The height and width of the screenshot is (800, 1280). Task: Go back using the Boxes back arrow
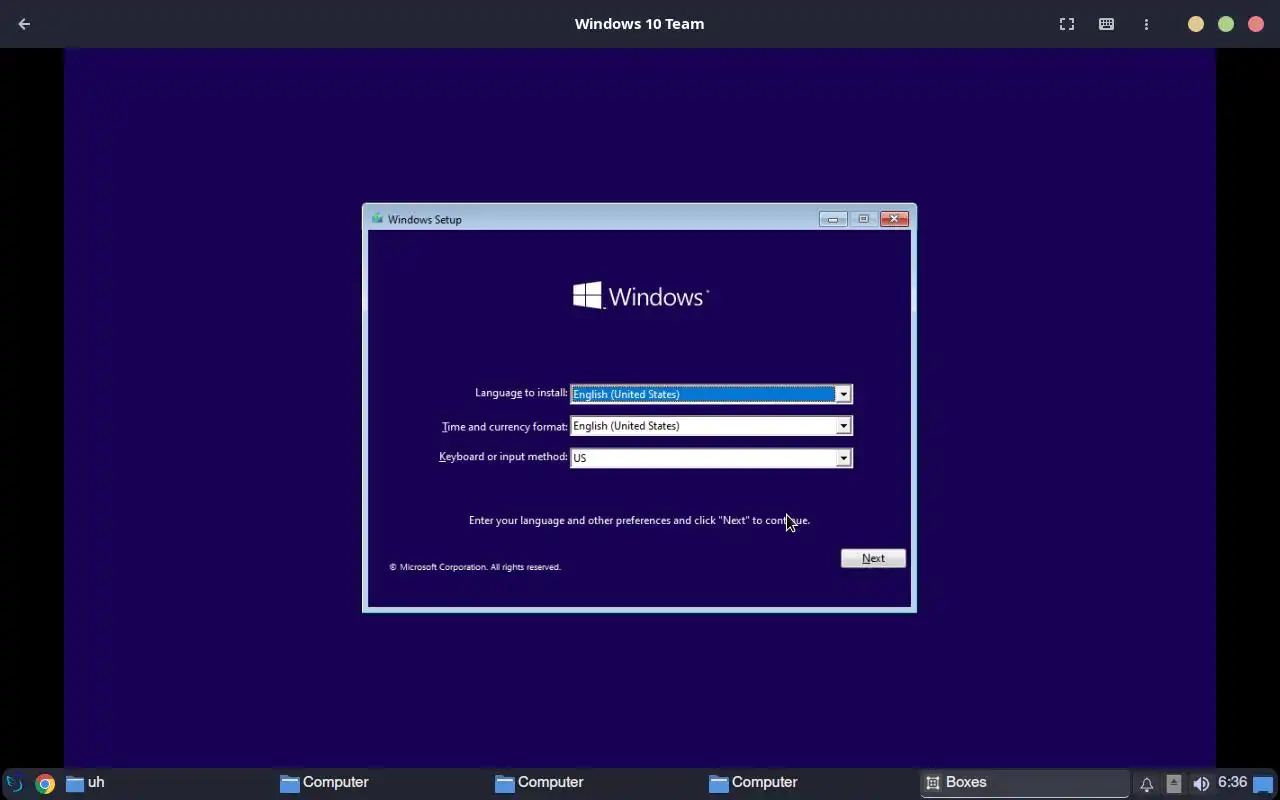coord(24,24)
